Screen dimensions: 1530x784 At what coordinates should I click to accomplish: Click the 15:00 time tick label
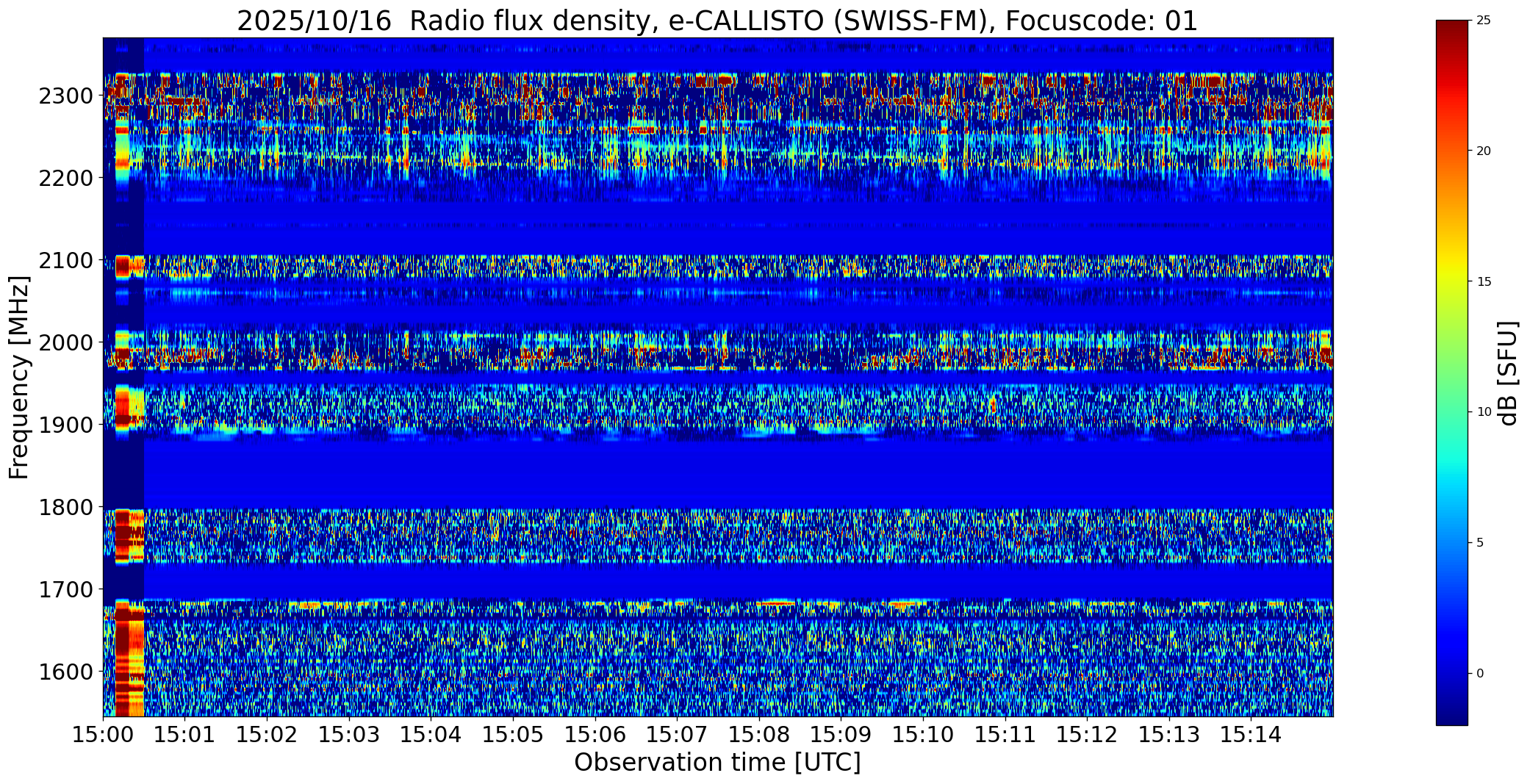coord(103,734)
